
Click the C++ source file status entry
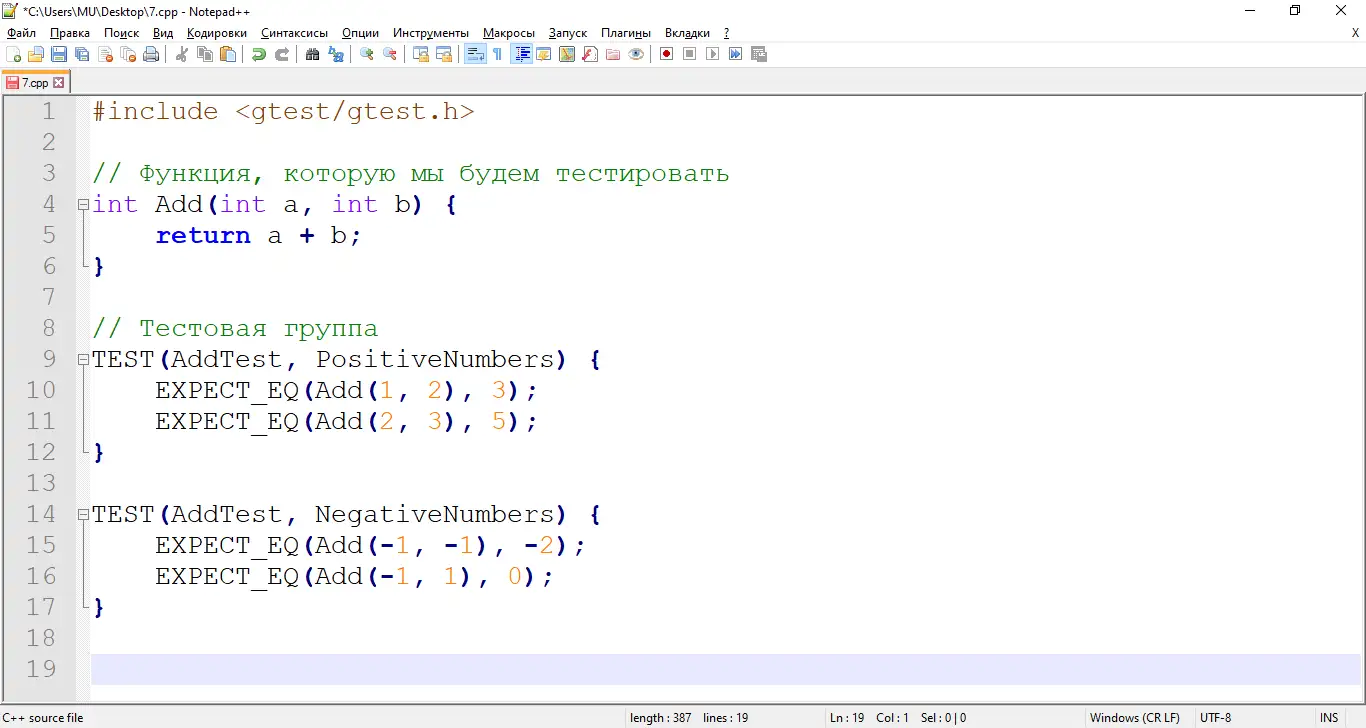[44, 718]
